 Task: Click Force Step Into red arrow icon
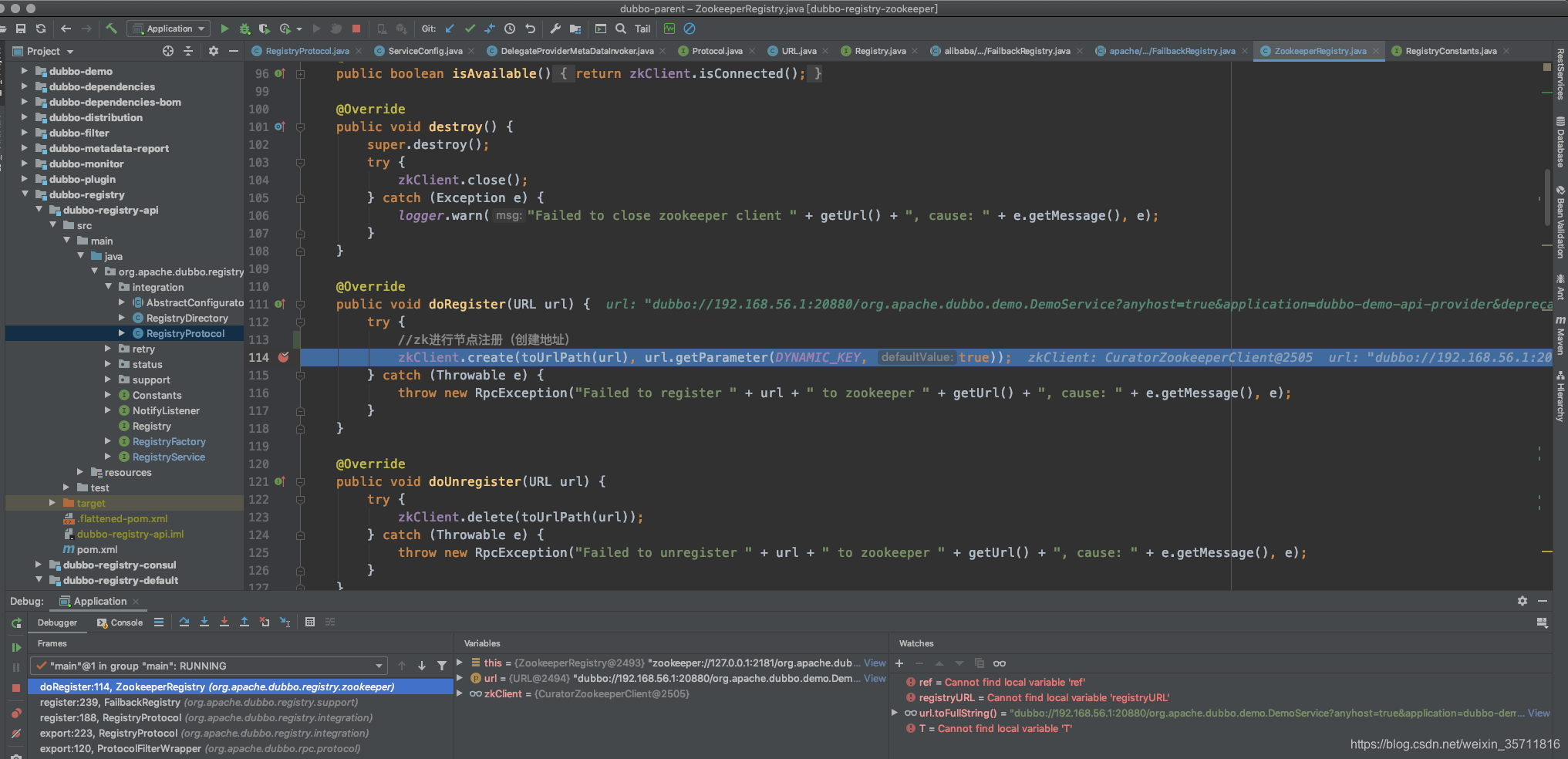click(224, 622)
